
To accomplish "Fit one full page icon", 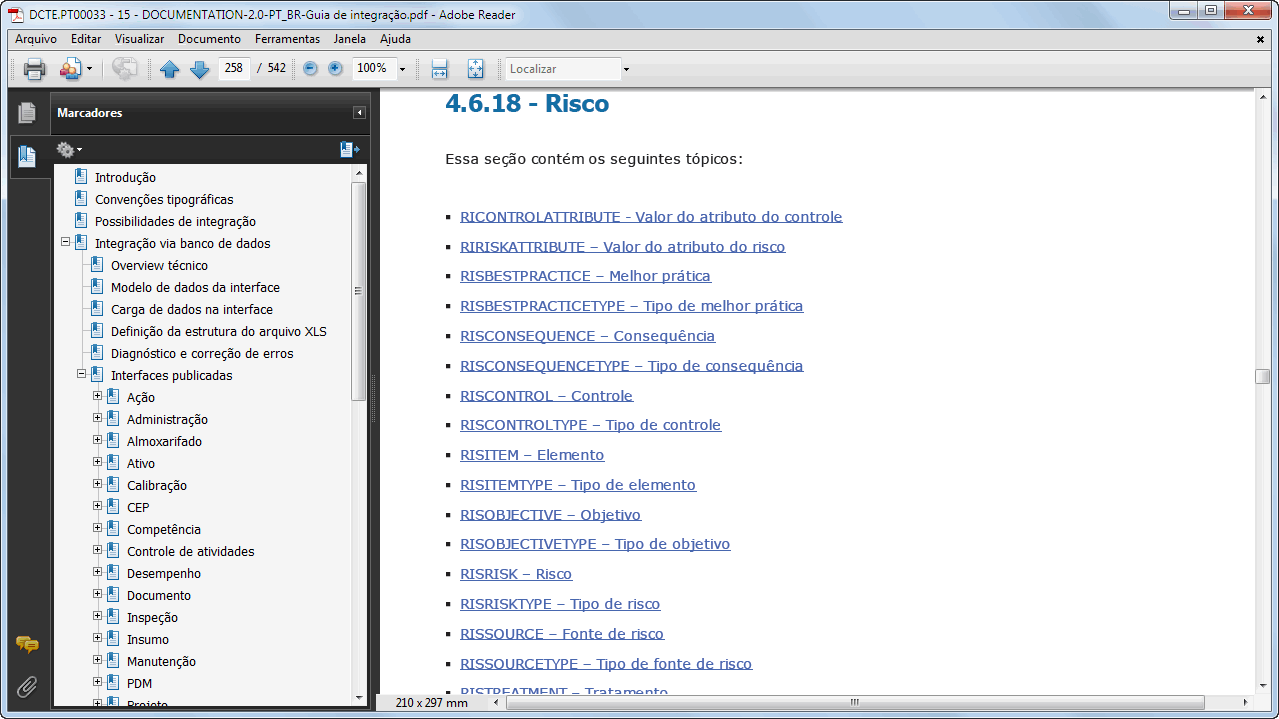I will tap(475, 69).
